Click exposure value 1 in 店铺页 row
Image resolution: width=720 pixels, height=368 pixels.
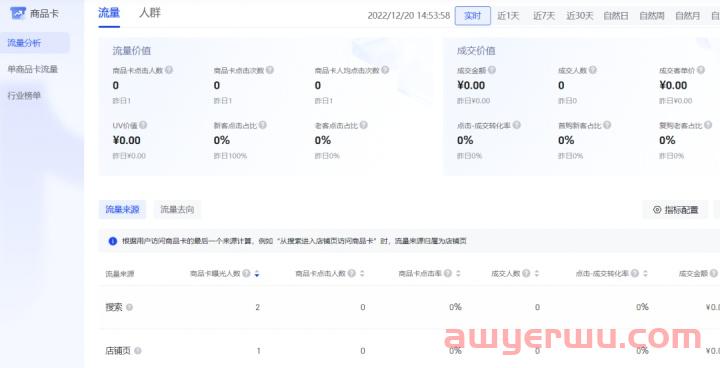coord(259,351)
